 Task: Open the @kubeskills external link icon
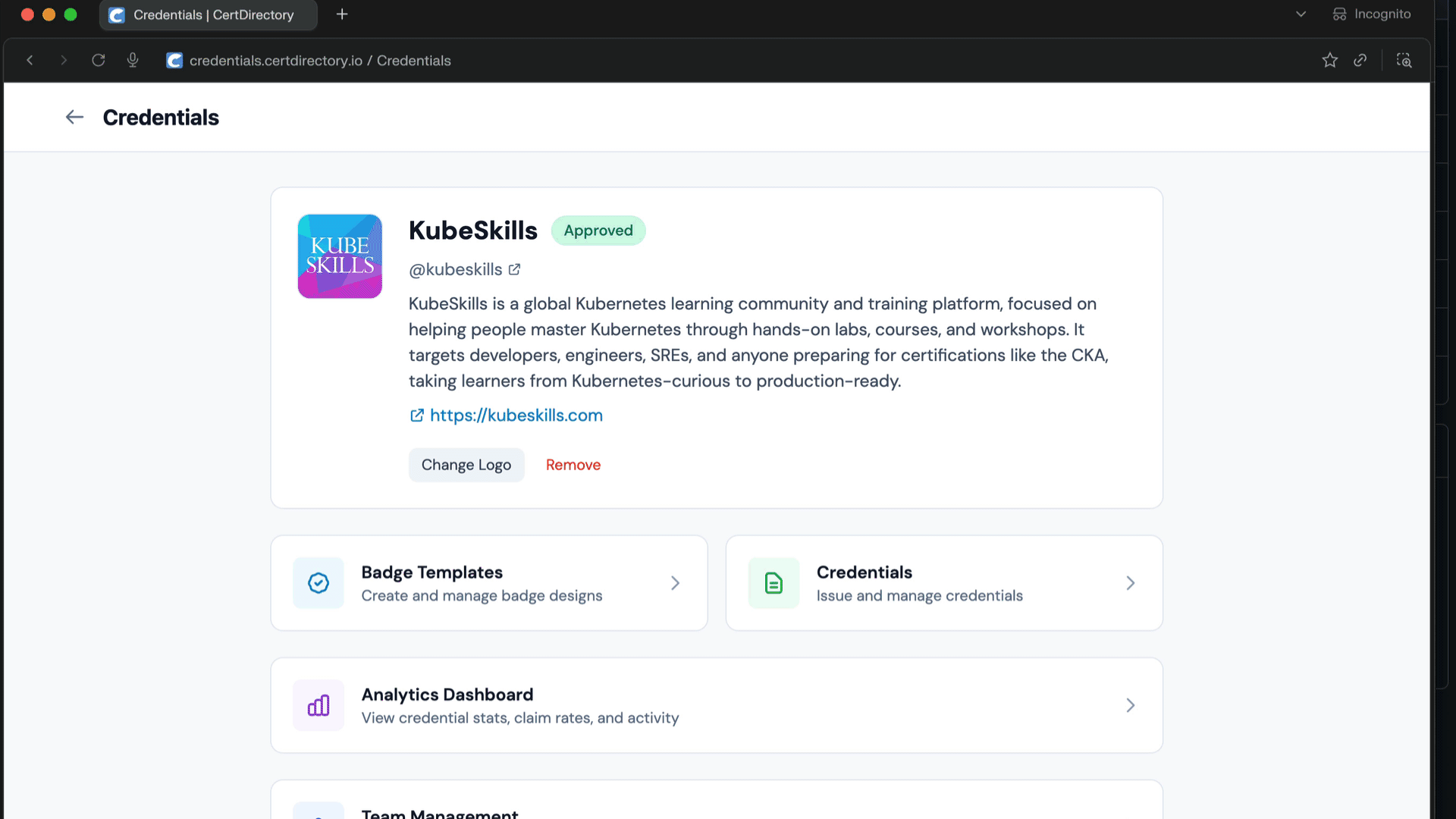[515, 269]
